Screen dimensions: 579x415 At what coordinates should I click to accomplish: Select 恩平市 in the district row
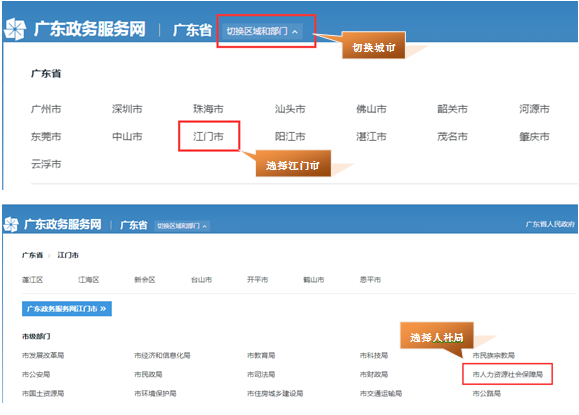[x=370, y=280]
